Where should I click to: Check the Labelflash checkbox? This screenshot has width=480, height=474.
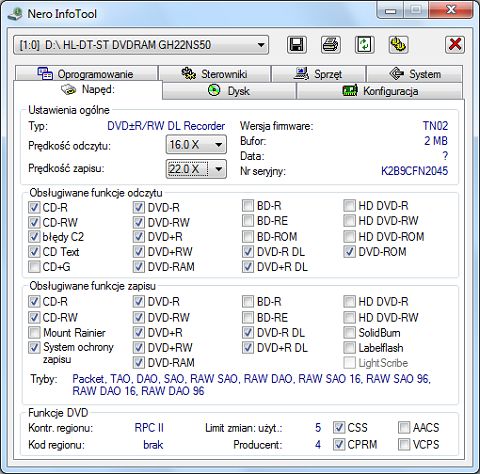point(349,348)
